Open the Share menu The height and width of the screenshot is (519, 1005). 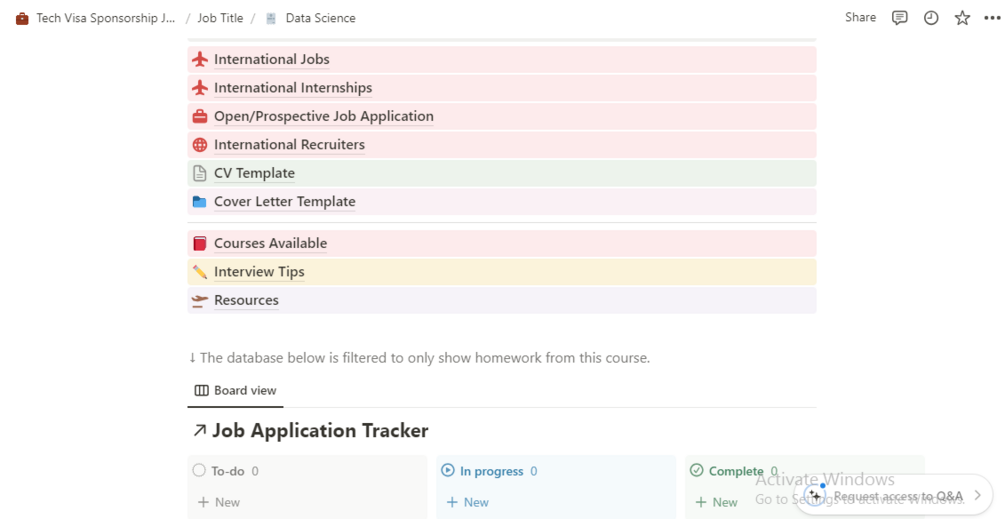coord(860,18)
